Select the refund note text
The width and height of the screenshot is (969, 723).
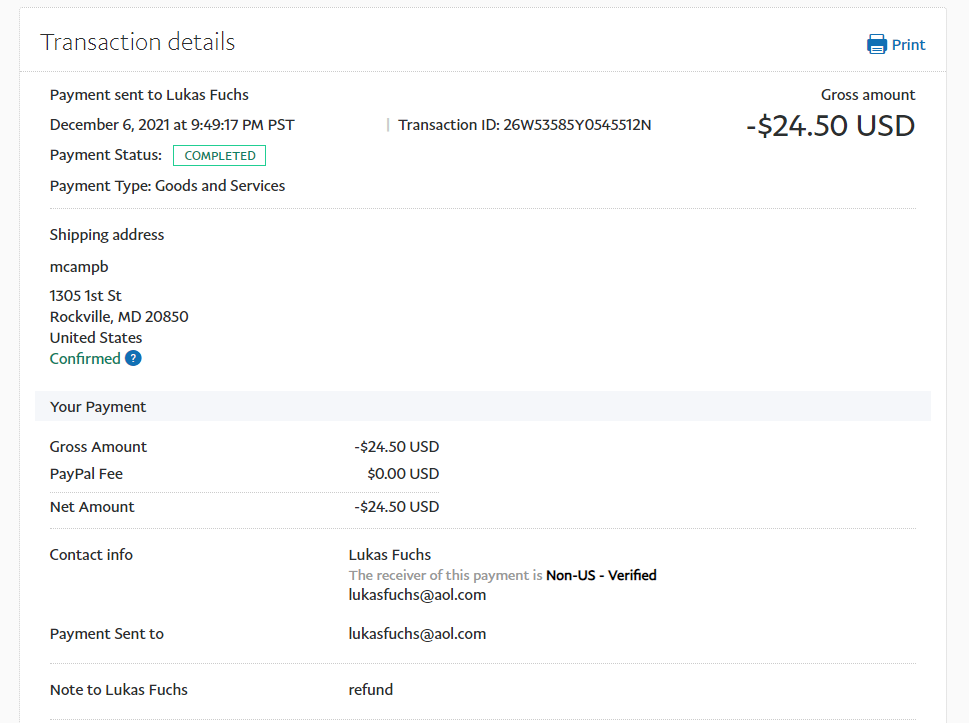(370, 690)
